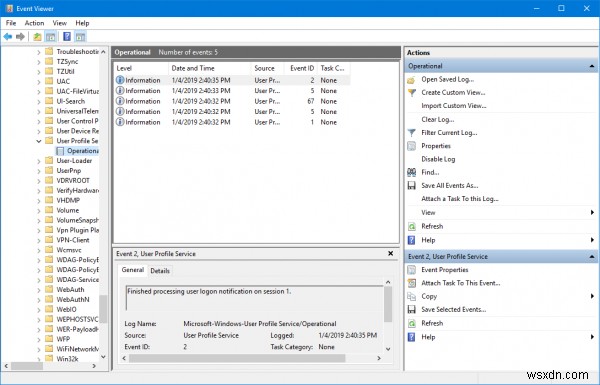This screenshot has width=600, height=385.
Task: Expand the TZSync tree node
Action: 39,62
